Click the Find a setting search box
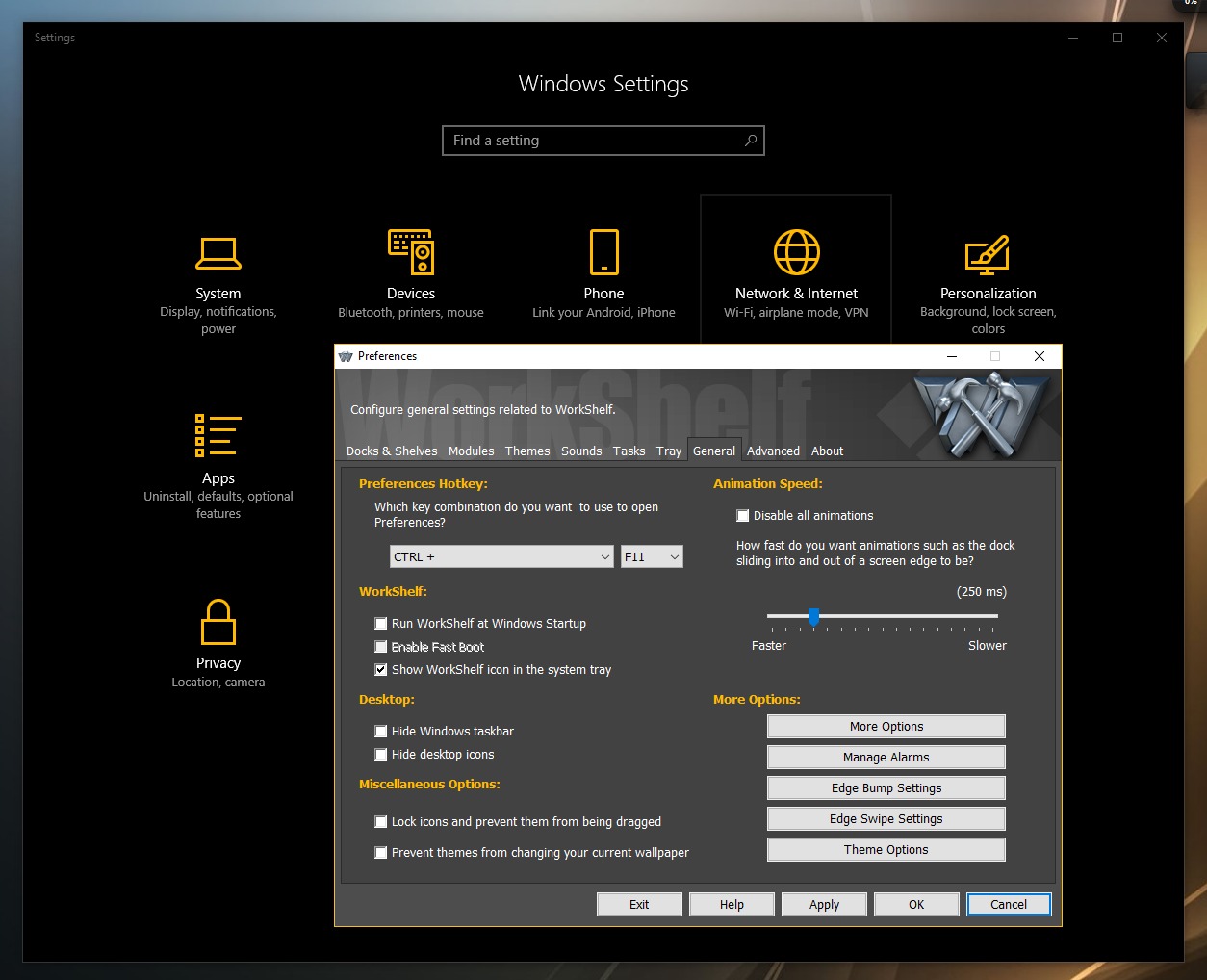 pos(603,141)
